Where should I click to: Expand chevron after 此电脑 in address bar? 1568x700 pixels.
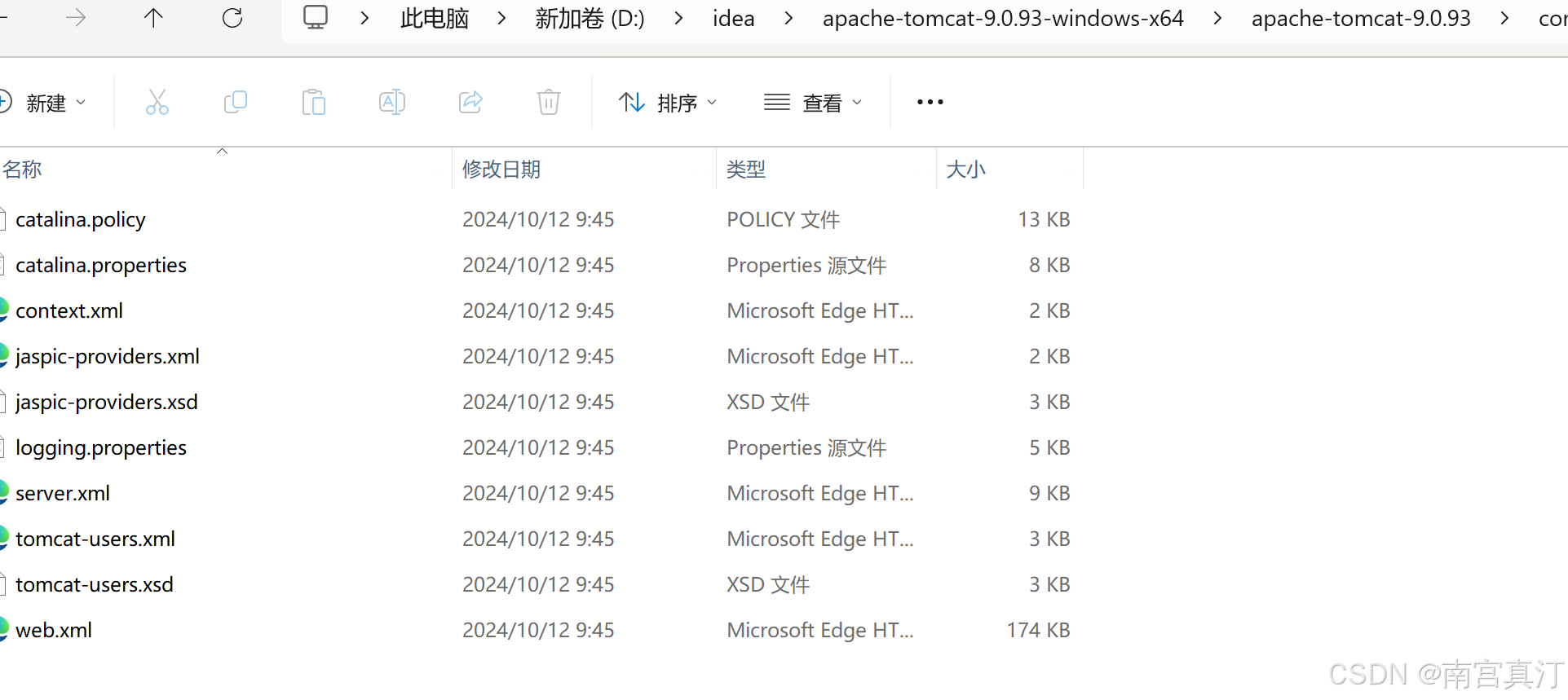point(502,18)
